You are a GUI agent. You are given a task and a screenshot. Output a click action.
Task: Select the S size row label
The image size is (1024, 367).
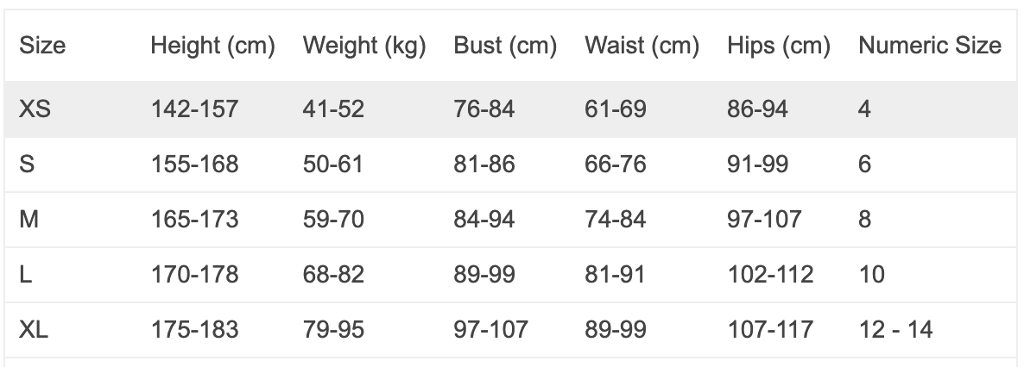click(27, 164)
